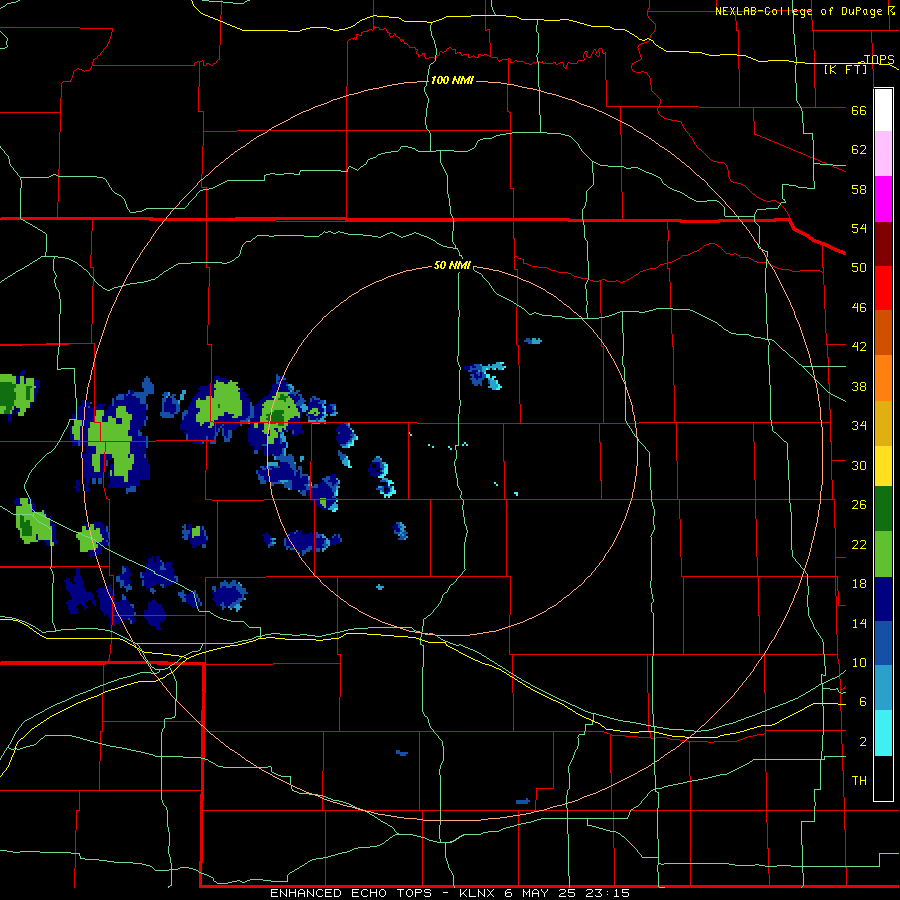Click the '6 MAY 25' date in the caption
Viewport: 900px width, 900px height.
[x=541, y=893]
